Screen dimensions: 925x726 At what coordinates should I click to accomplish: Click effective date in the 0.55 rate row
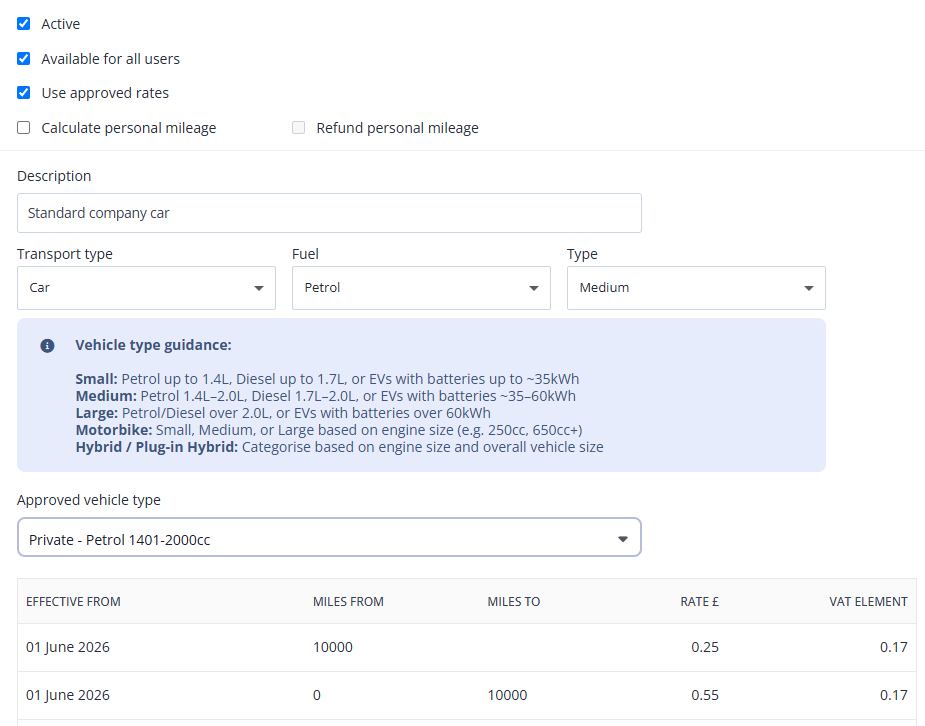pyautogui.click(x=68, y=695)
